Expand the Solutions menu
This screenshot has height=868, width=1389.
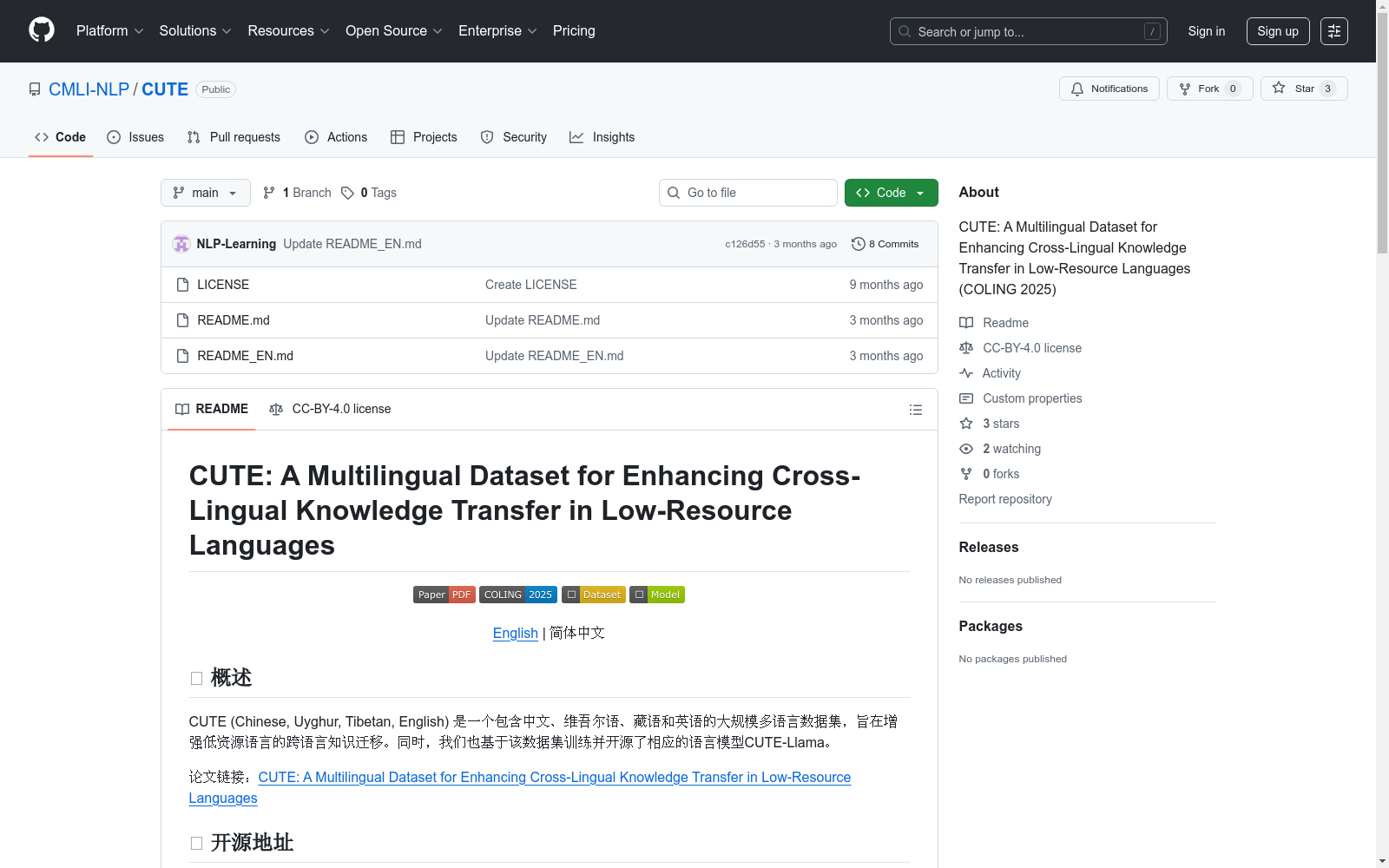(195, 31)
